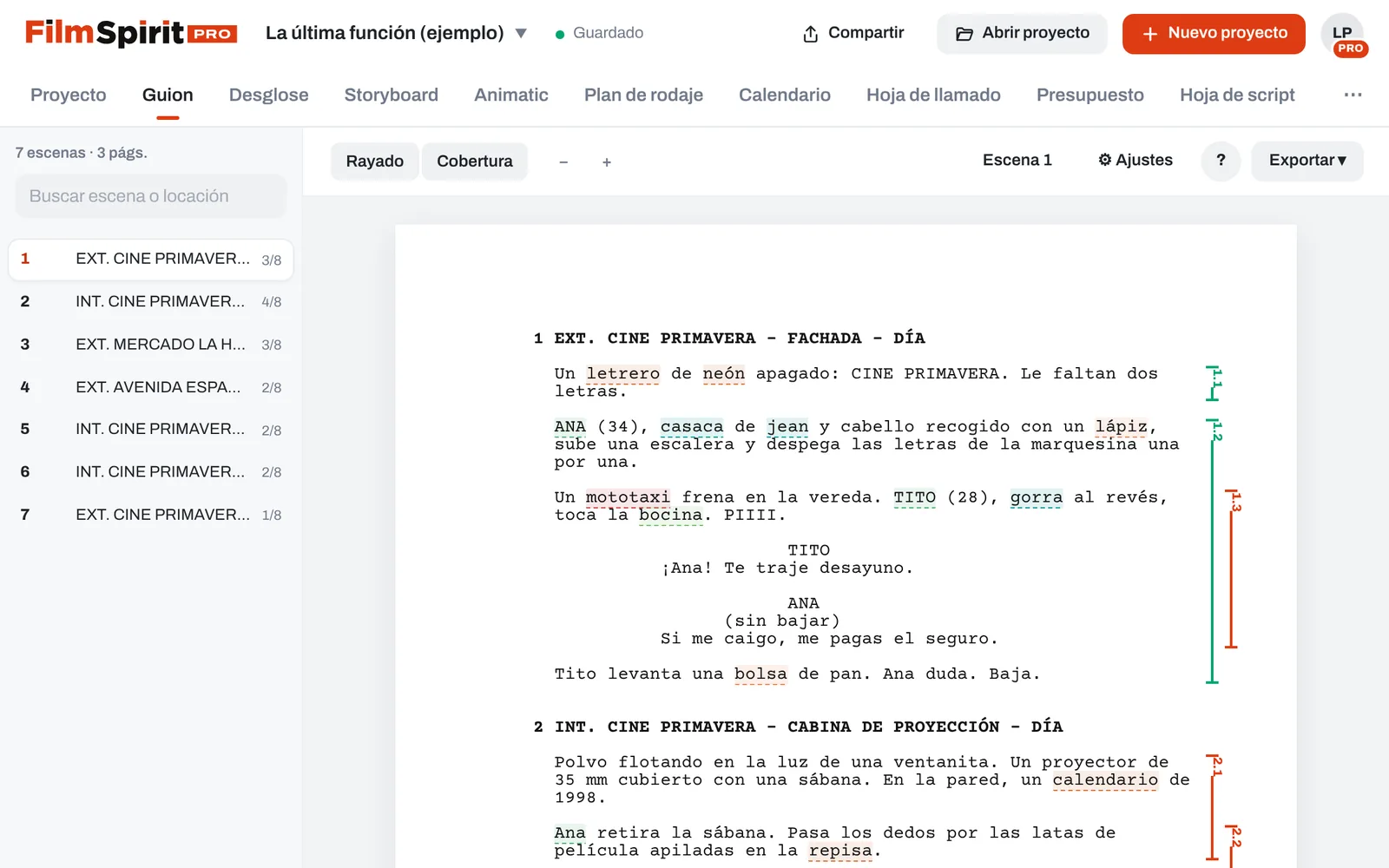Open Ajustes gear settings
The height and width of the screenshot is (868, 1389).
click(x=1136, y=160)
